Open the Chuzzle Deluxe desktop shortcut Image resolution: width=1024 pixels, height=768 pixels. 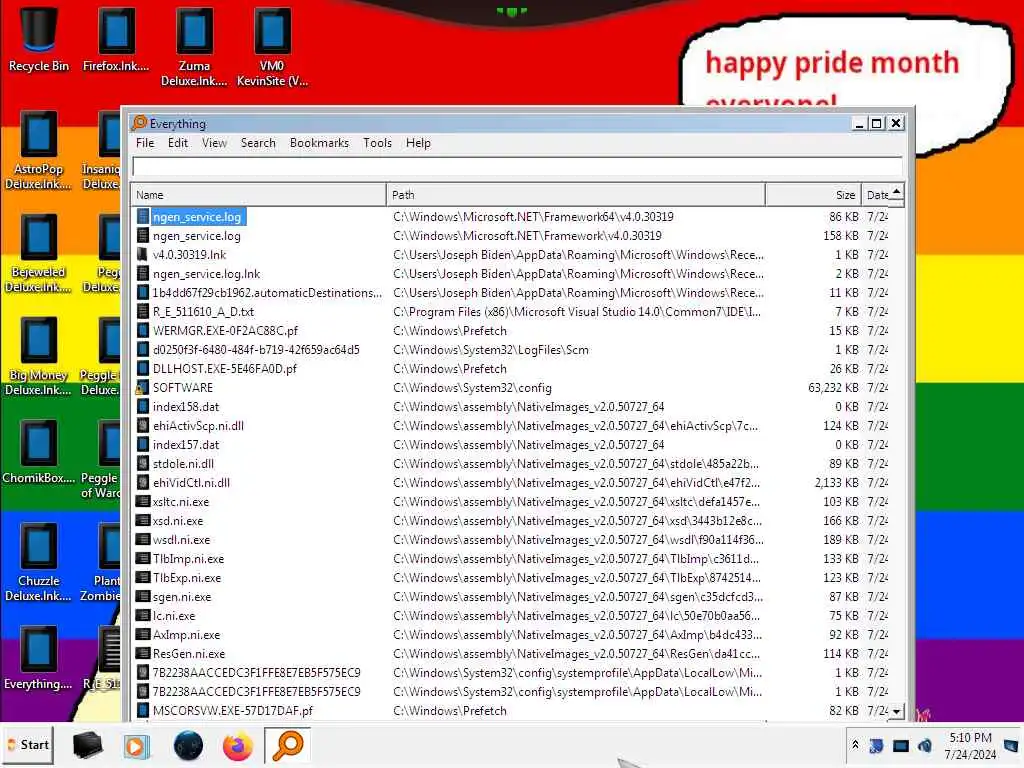(38, 563)
